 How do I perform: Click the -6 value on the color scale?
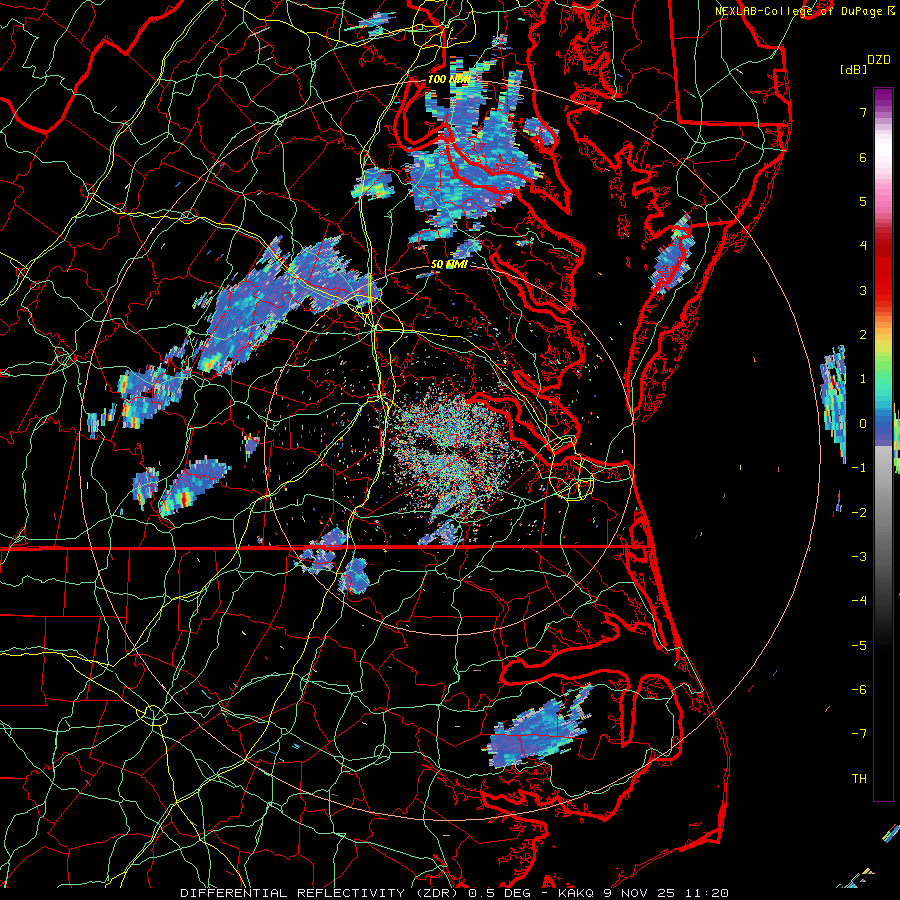click(859, 690)
